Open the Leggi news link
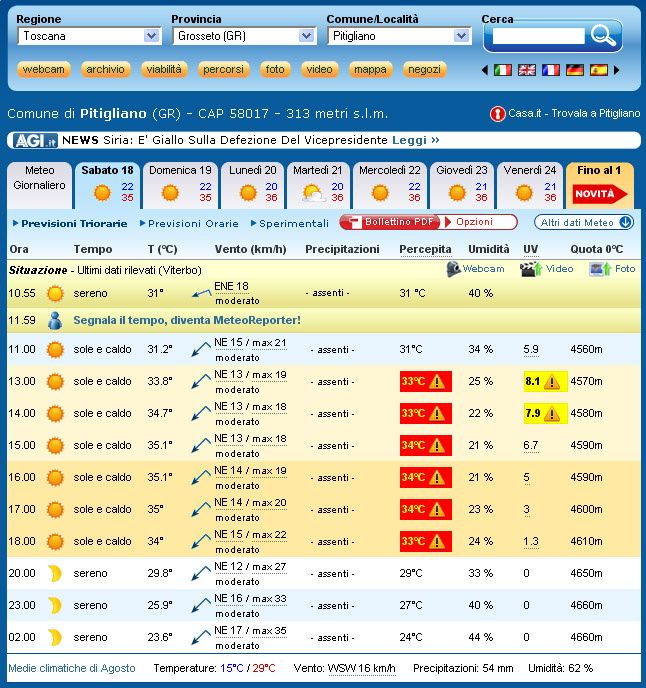Screen dimensions: 646x688 click(x=415, y=140)
